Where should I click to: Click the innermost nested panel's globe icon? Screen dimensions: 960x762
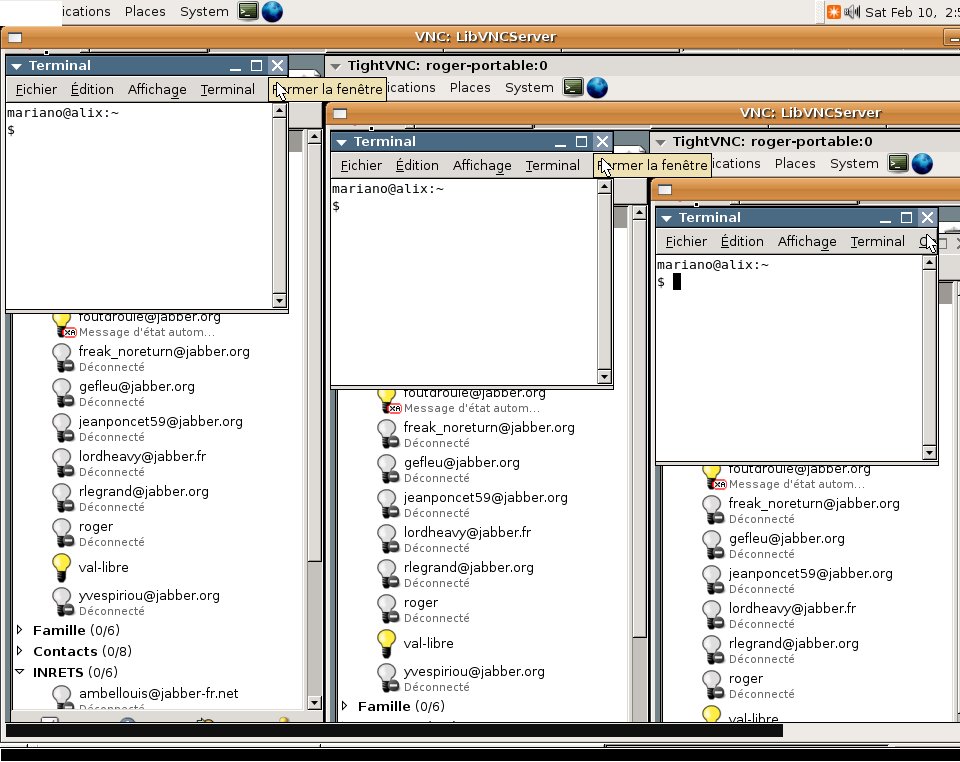922,163
